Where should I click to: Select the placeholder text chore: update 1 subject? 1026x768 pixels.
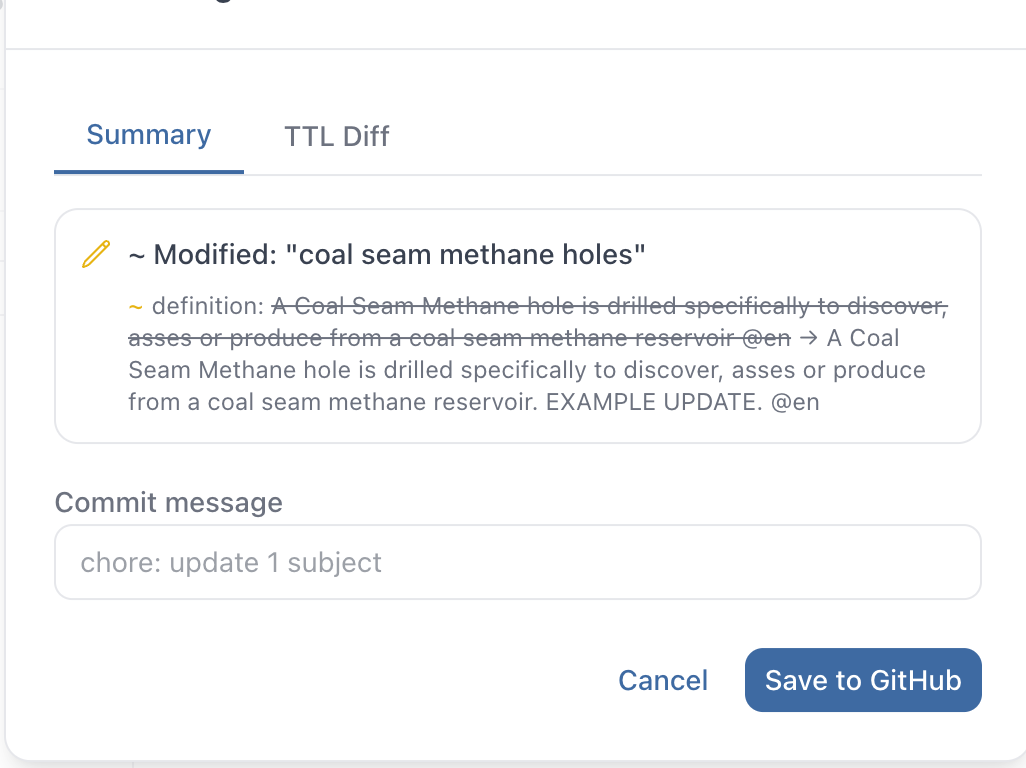coord(231,562)
